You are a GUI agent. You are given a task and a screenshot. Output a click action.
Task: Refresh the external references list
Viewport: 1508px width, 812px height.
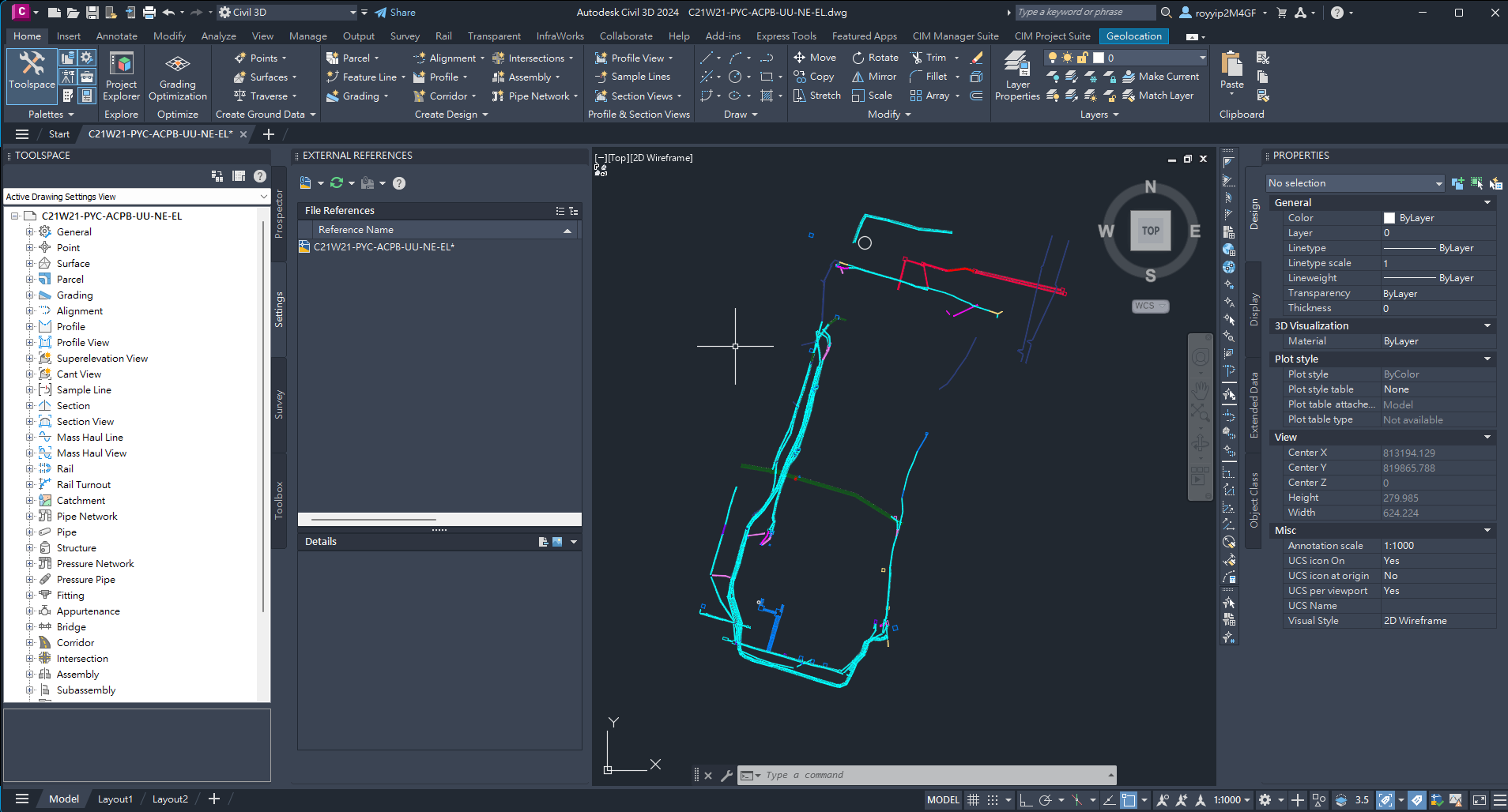pos(336,182)
